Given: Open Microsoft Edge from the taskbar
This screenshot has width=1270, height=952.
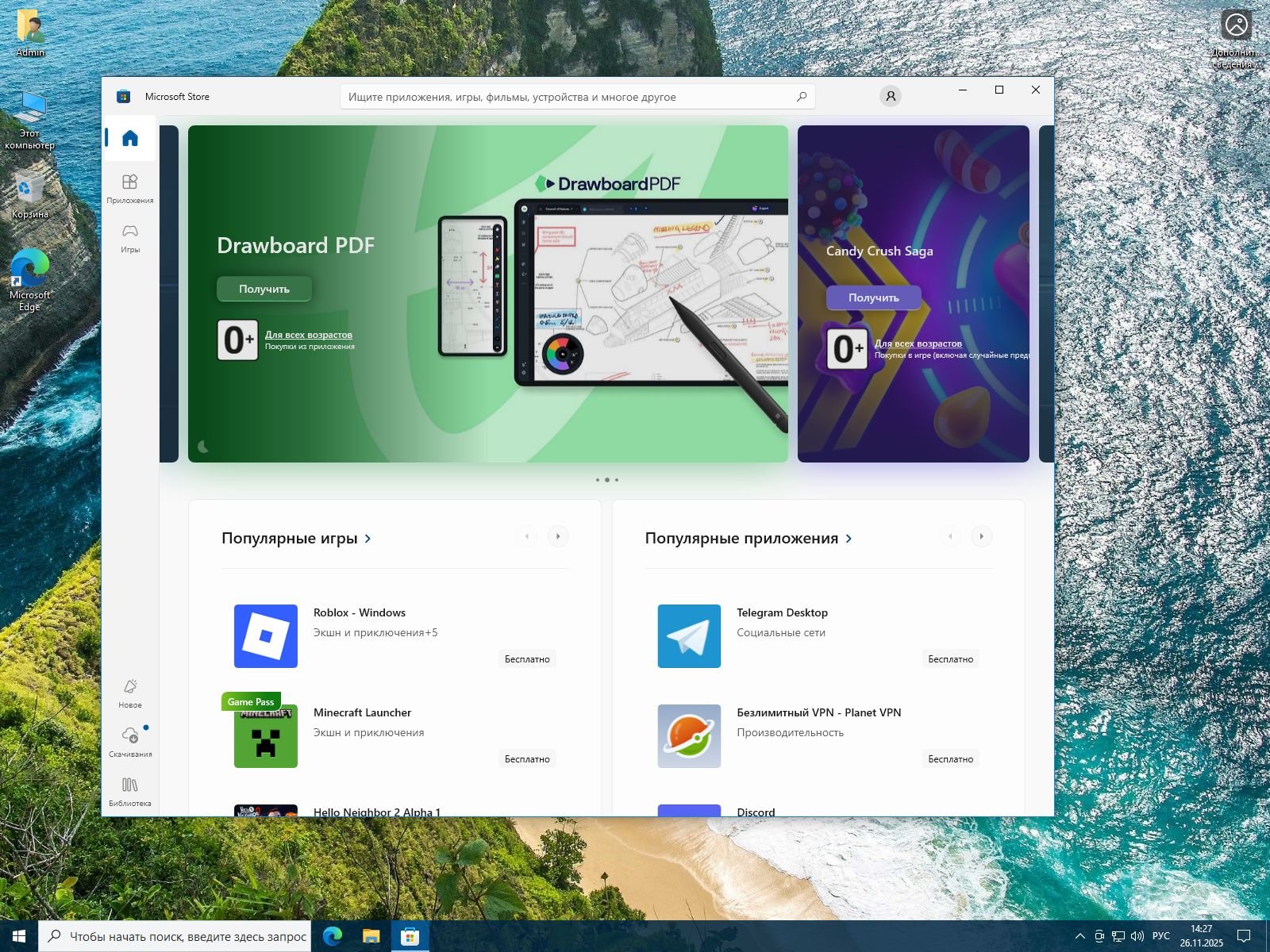Looking at the screenshot, I should coord(333,936).
